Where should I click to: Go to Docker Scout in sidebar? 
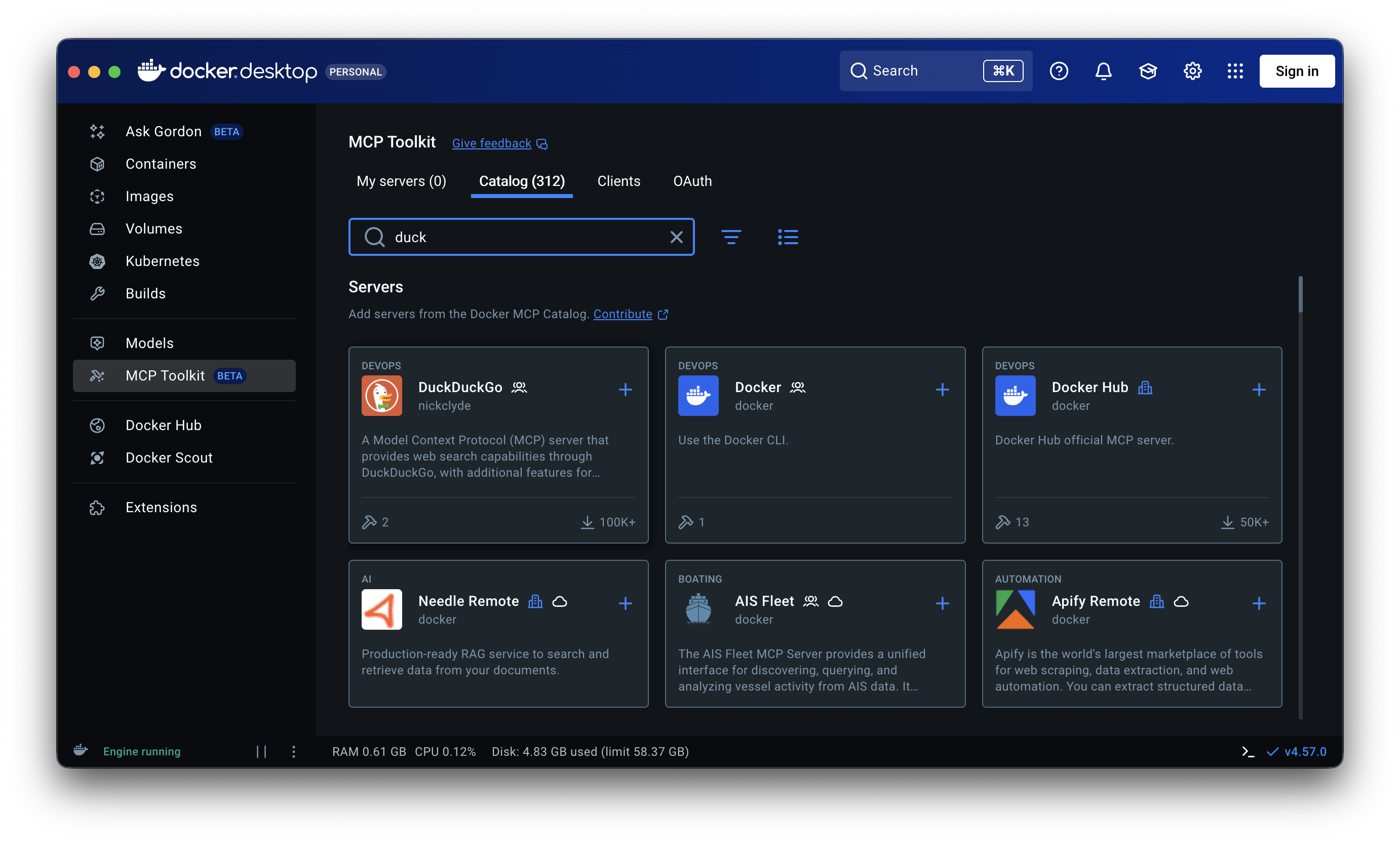tap(169, 457)
